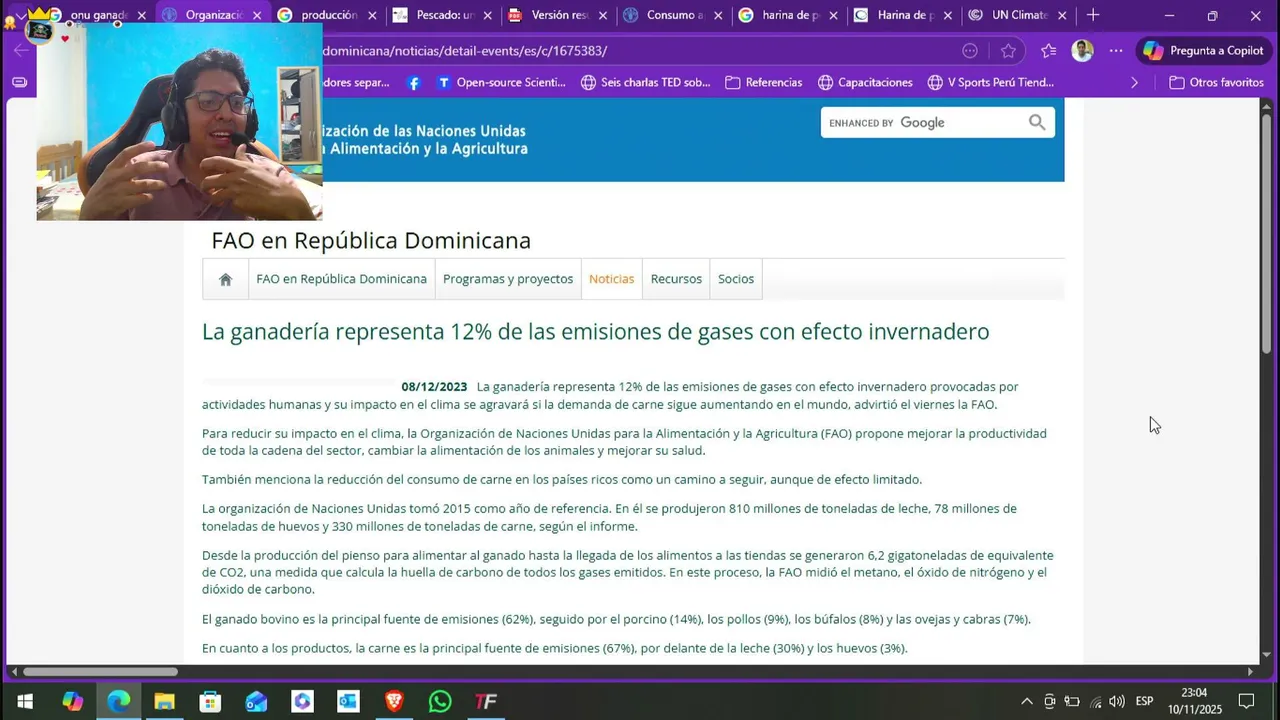
Task: Close the "Versión res" tab
Action: [x=602, y=16]
